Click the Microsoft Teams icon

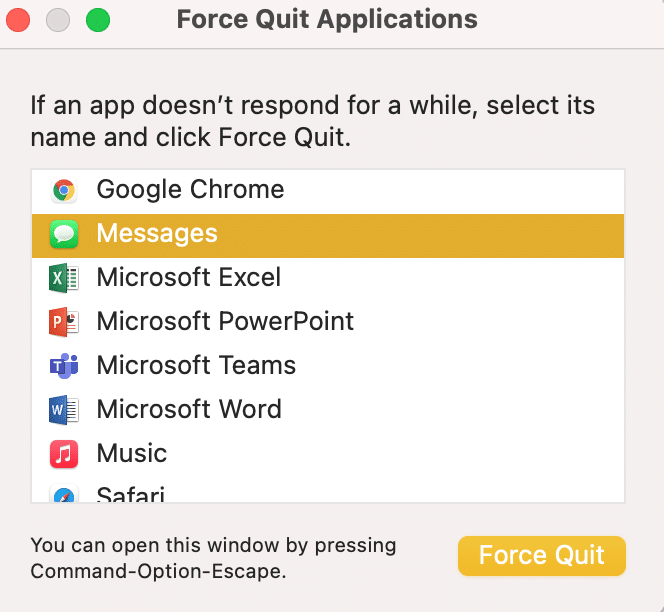64,366
